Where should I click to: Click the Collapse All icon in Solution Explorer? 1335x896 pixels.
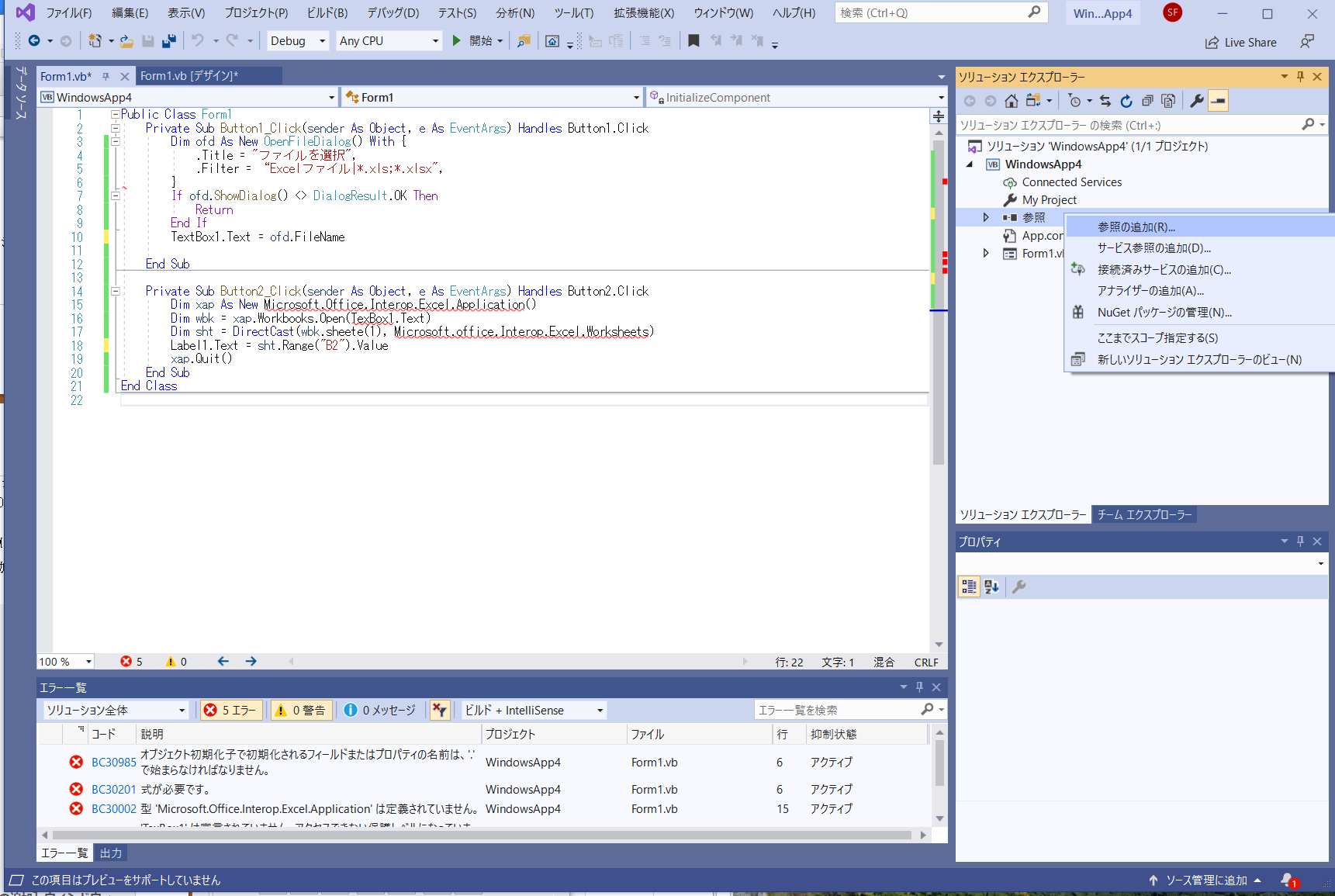click(1147, 101)
